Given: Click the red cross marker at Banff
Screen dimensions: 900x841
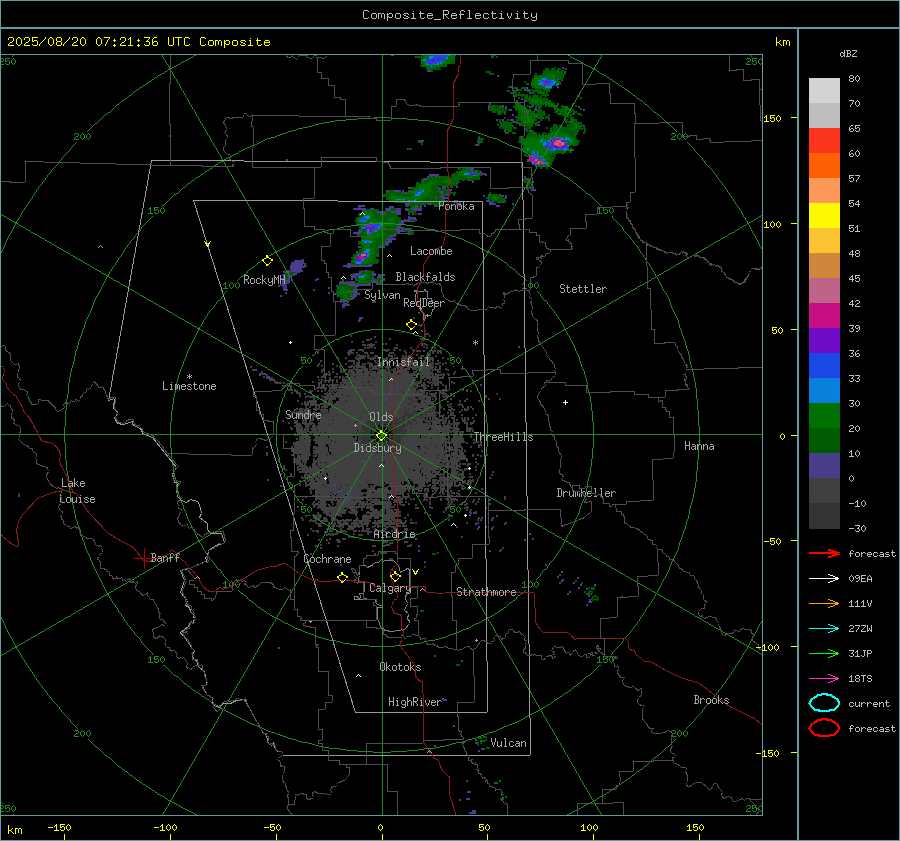Looking at the screenshot, I should pyautogui.click(x=143, y=558).
